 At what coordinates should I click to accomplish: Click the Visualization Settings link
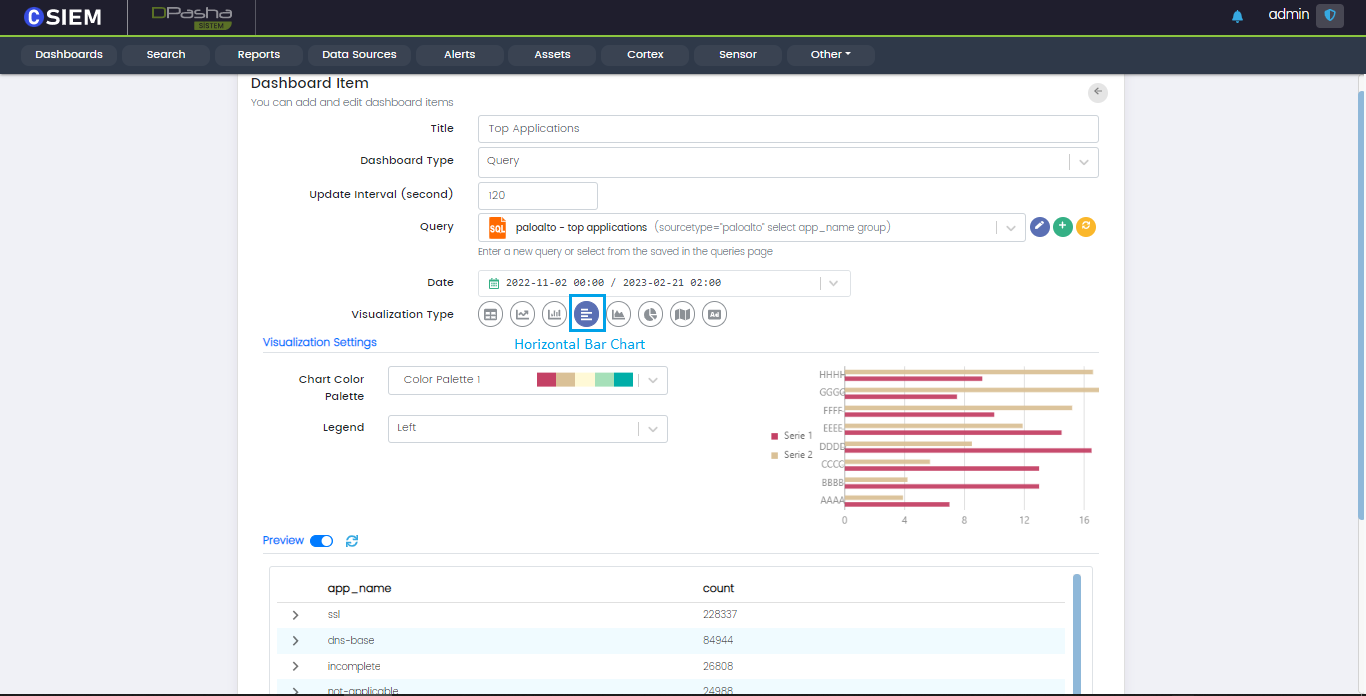coord(319,342)
